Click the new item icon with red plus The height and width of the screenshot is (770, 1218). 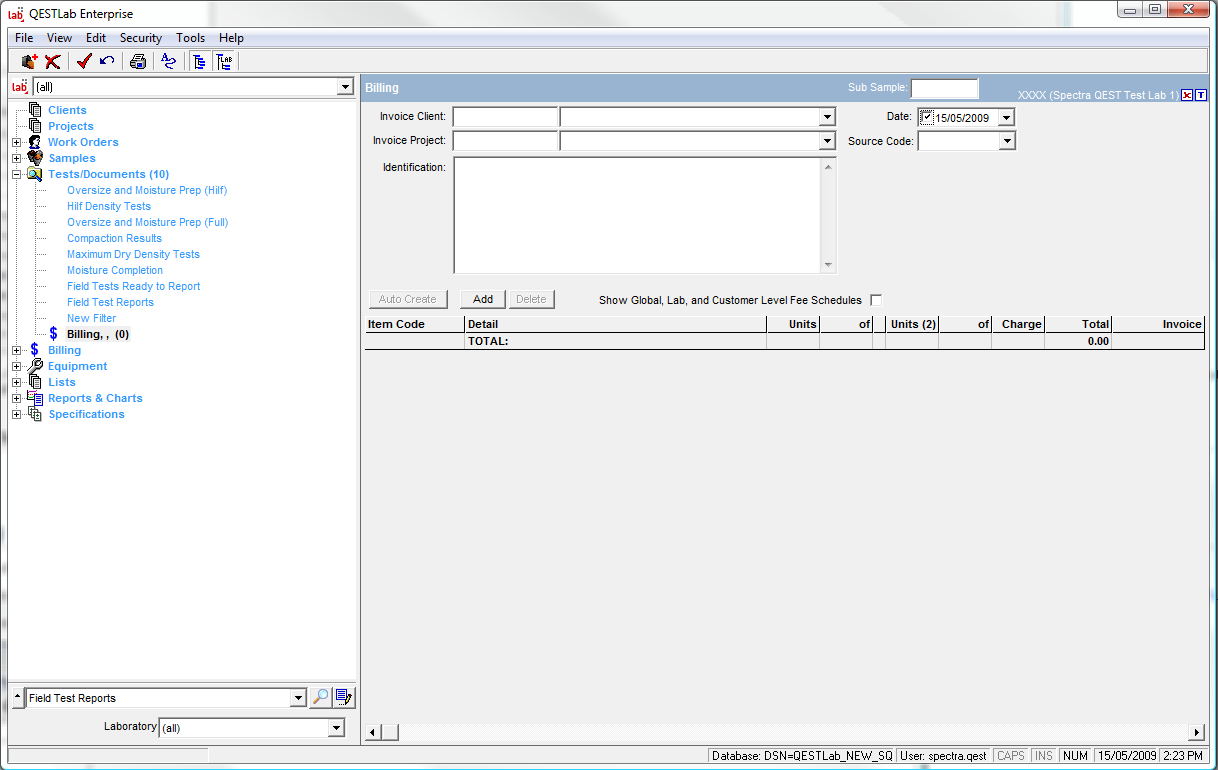point(29,62)
